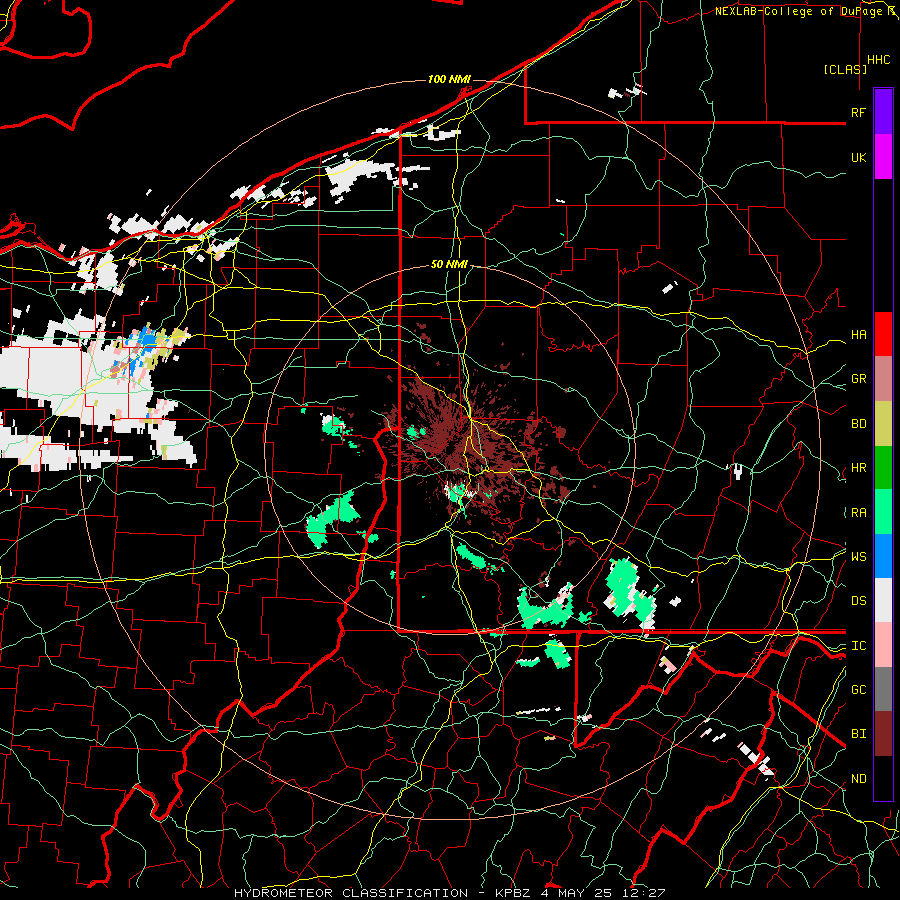Screen dimensions: 900x900
Task: Click the "RF" legend label
Action: pyautogui.click(x=858, y=112)
